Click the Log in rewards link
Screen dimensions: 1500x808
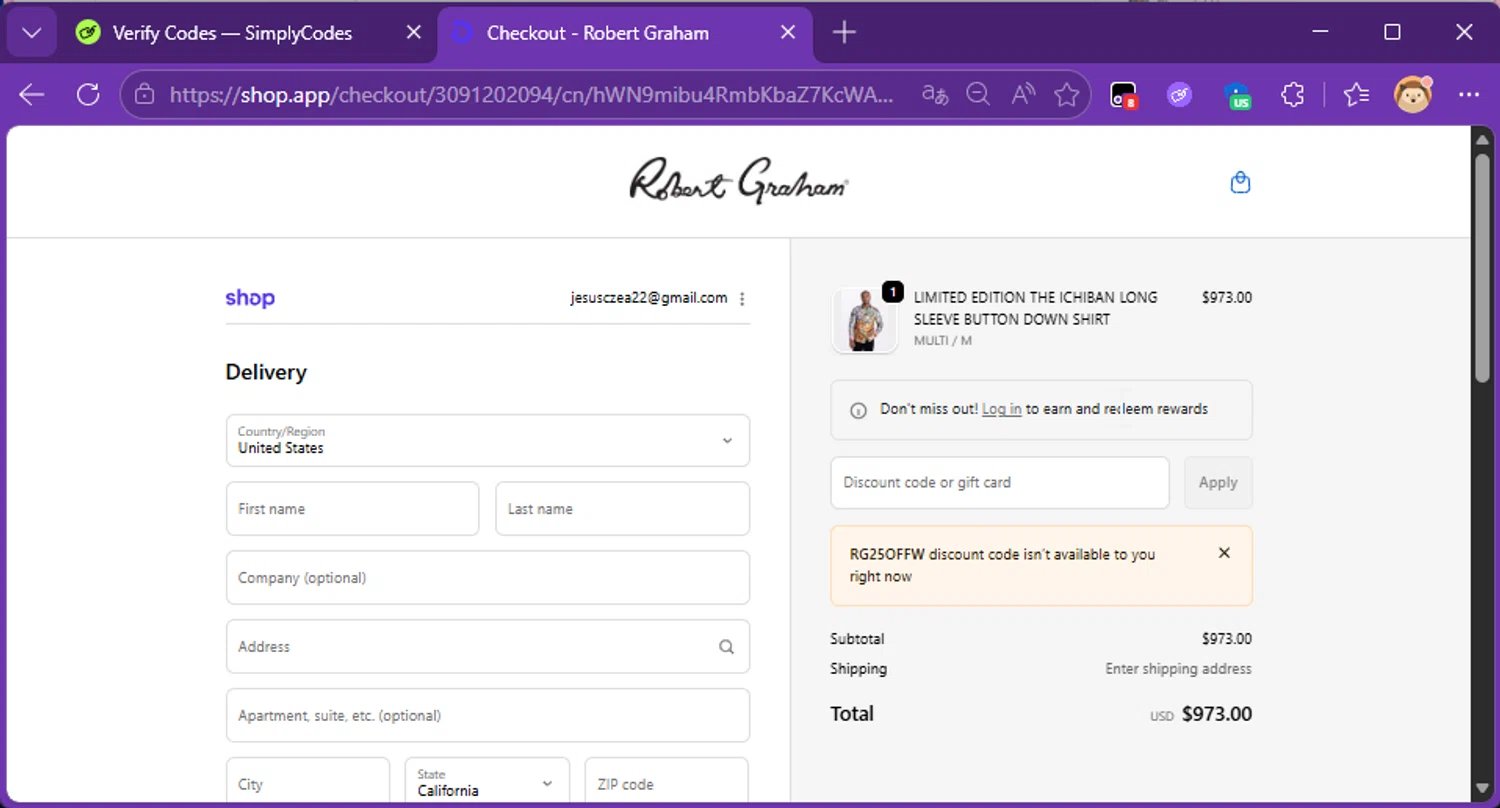pyautogui.click(x=1001, y=409)
